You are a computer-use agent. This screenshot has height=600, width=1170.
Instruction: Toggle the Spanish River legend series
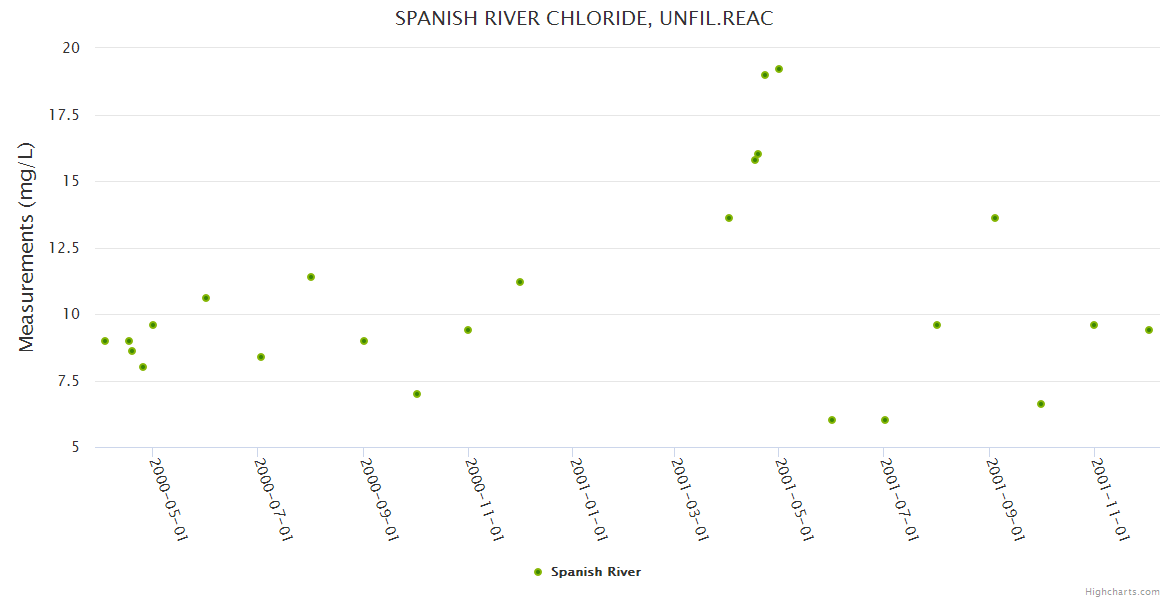coord(595,572)
